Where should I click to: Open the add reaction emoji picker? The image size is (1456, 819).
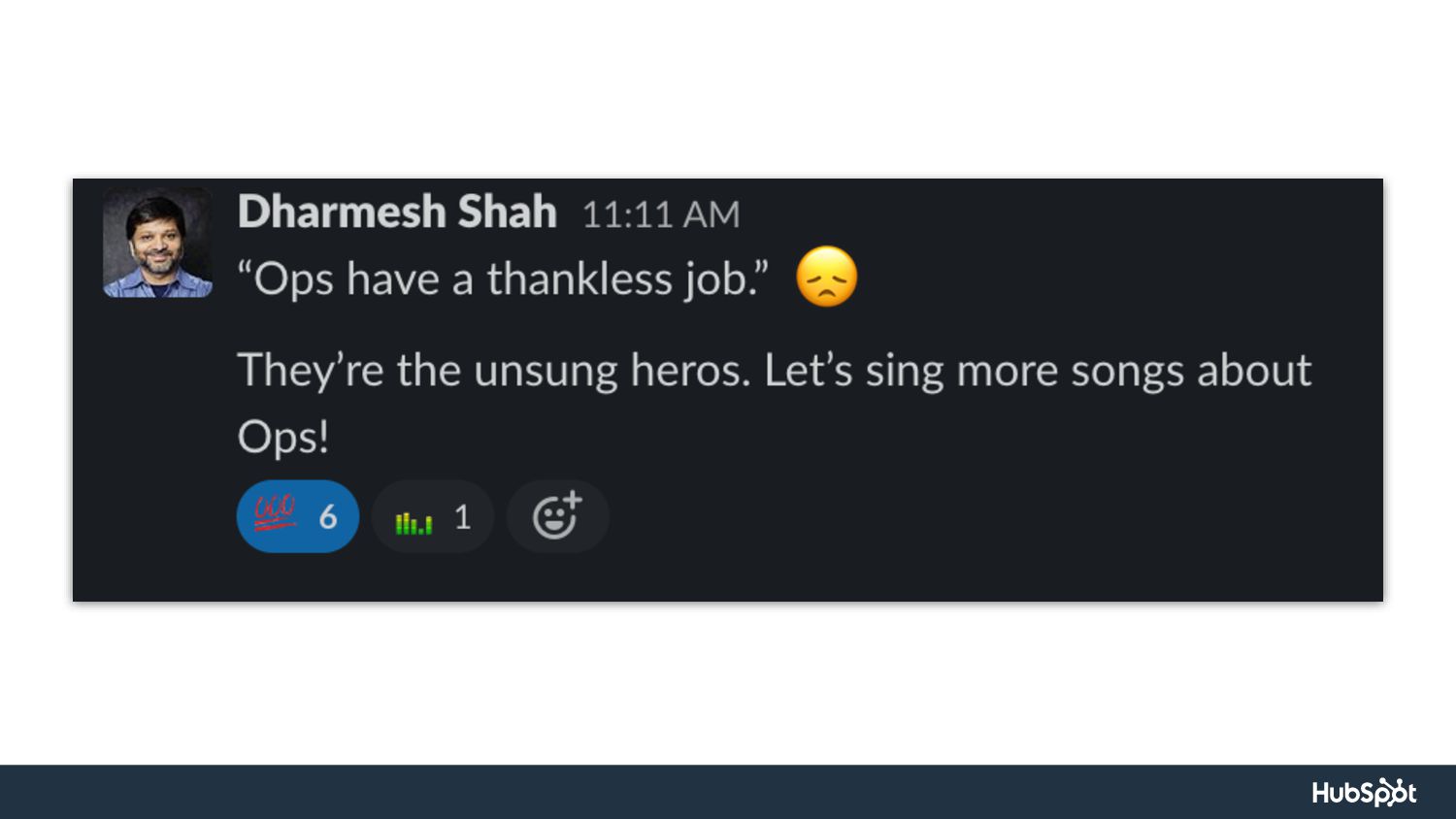(x=558, y=516)
